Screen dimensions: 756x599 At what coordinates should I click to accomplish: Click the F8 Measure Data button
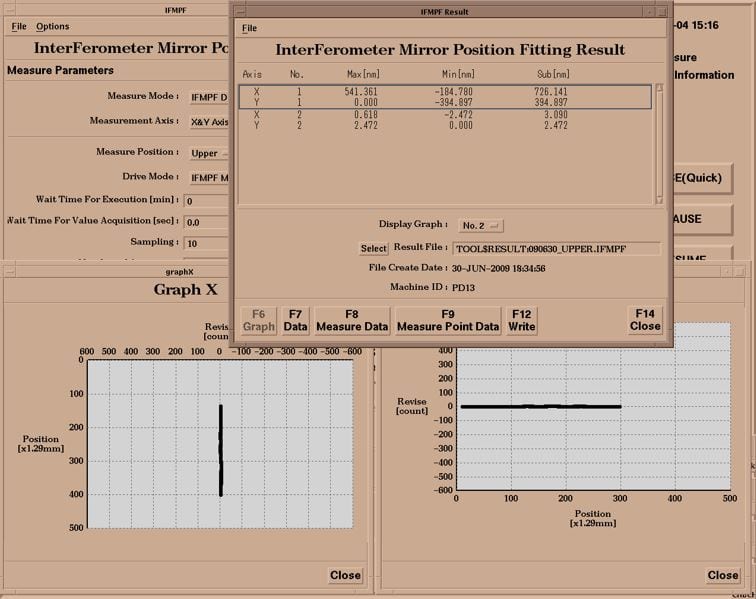pyautogui.click(x=352, y=321)
